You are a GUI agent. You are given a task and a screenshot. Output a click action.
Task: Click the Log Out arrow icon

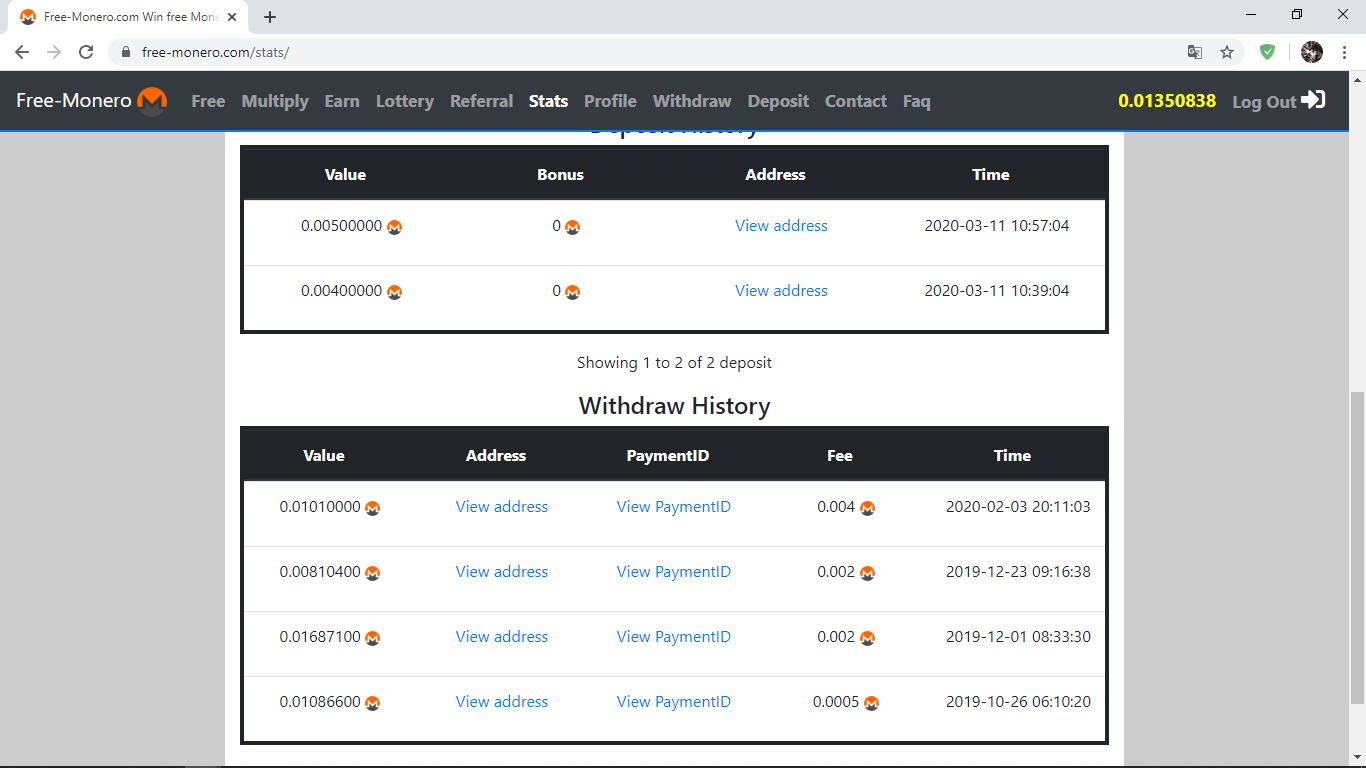pos(1314,100)
